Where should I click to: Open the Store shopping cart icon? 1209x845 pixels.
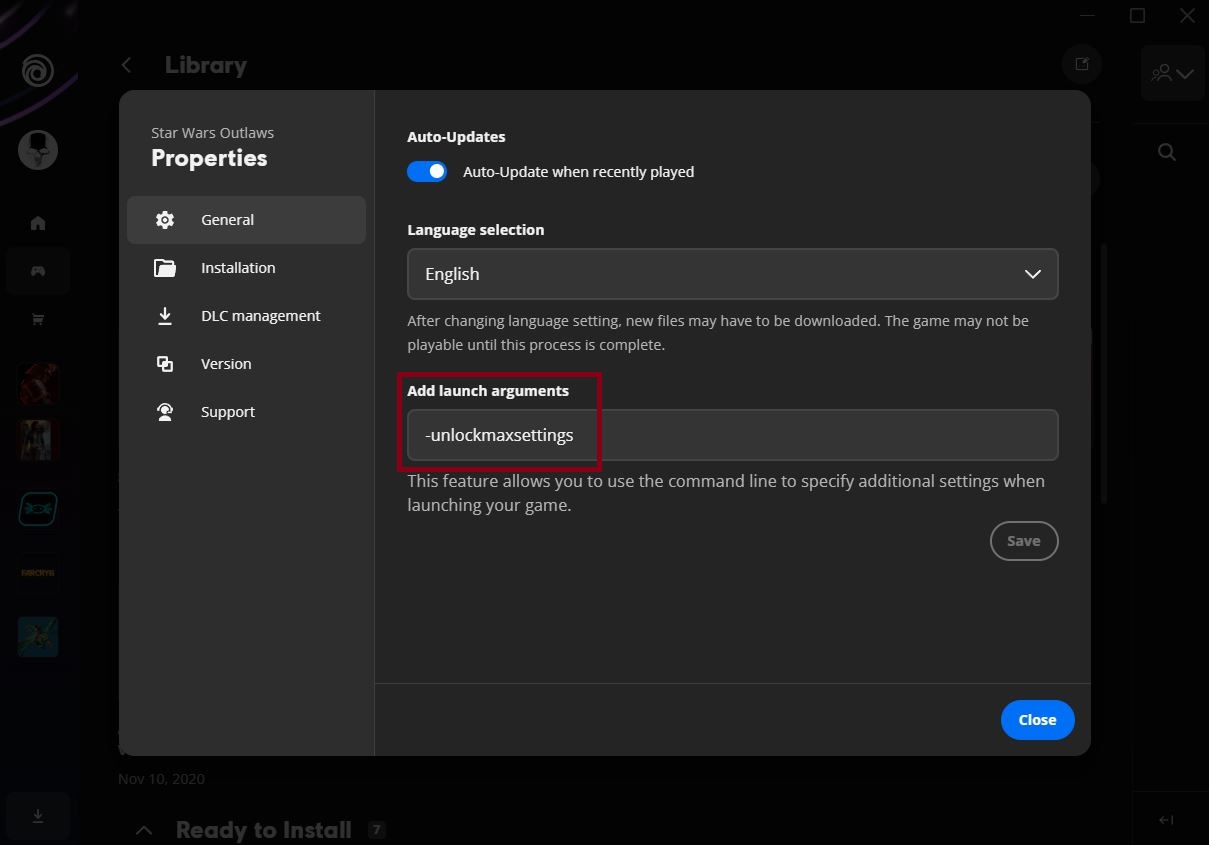click(x=38, y=319)
